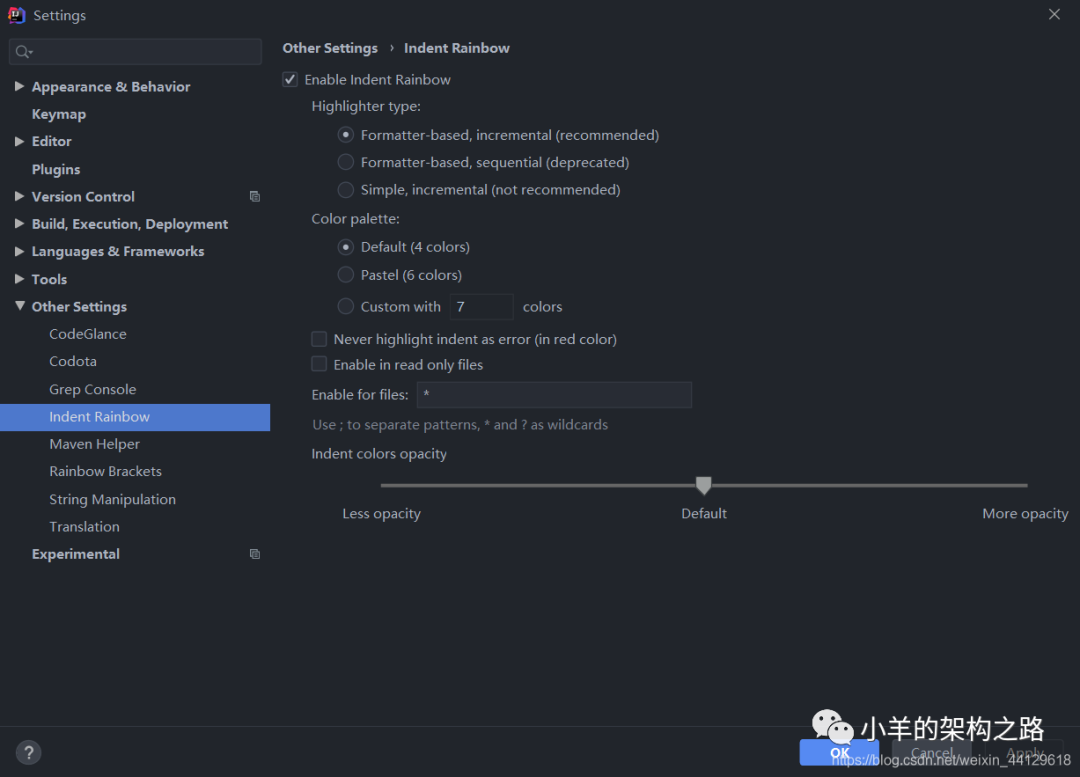
Task: Click the Cancel button
Action: tap(931, 752)
